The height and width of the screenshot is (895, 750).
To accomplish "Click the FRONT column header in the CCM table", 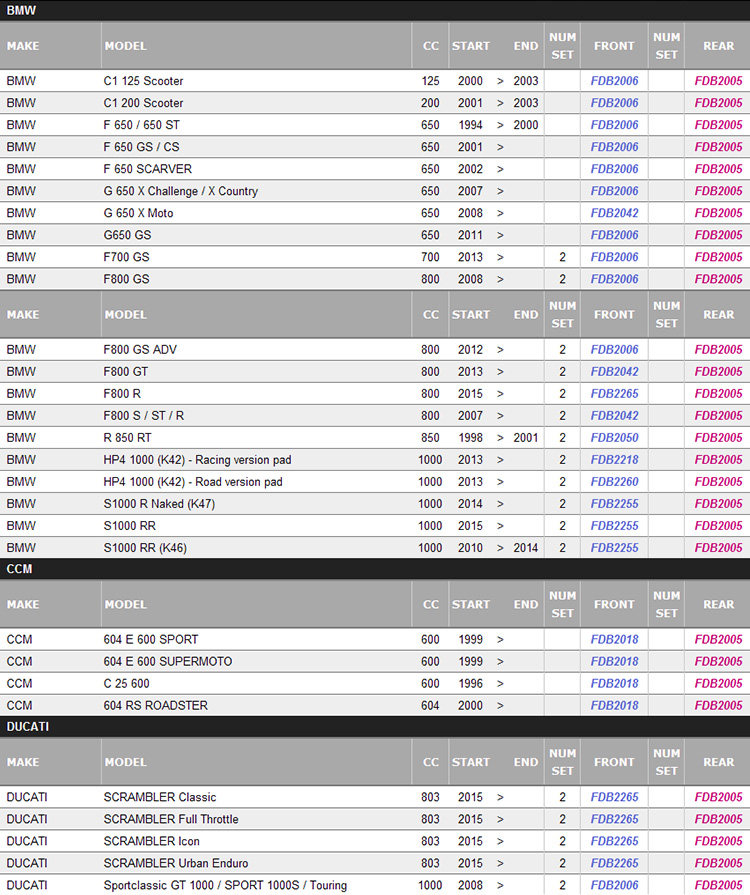I will [614, 604].
